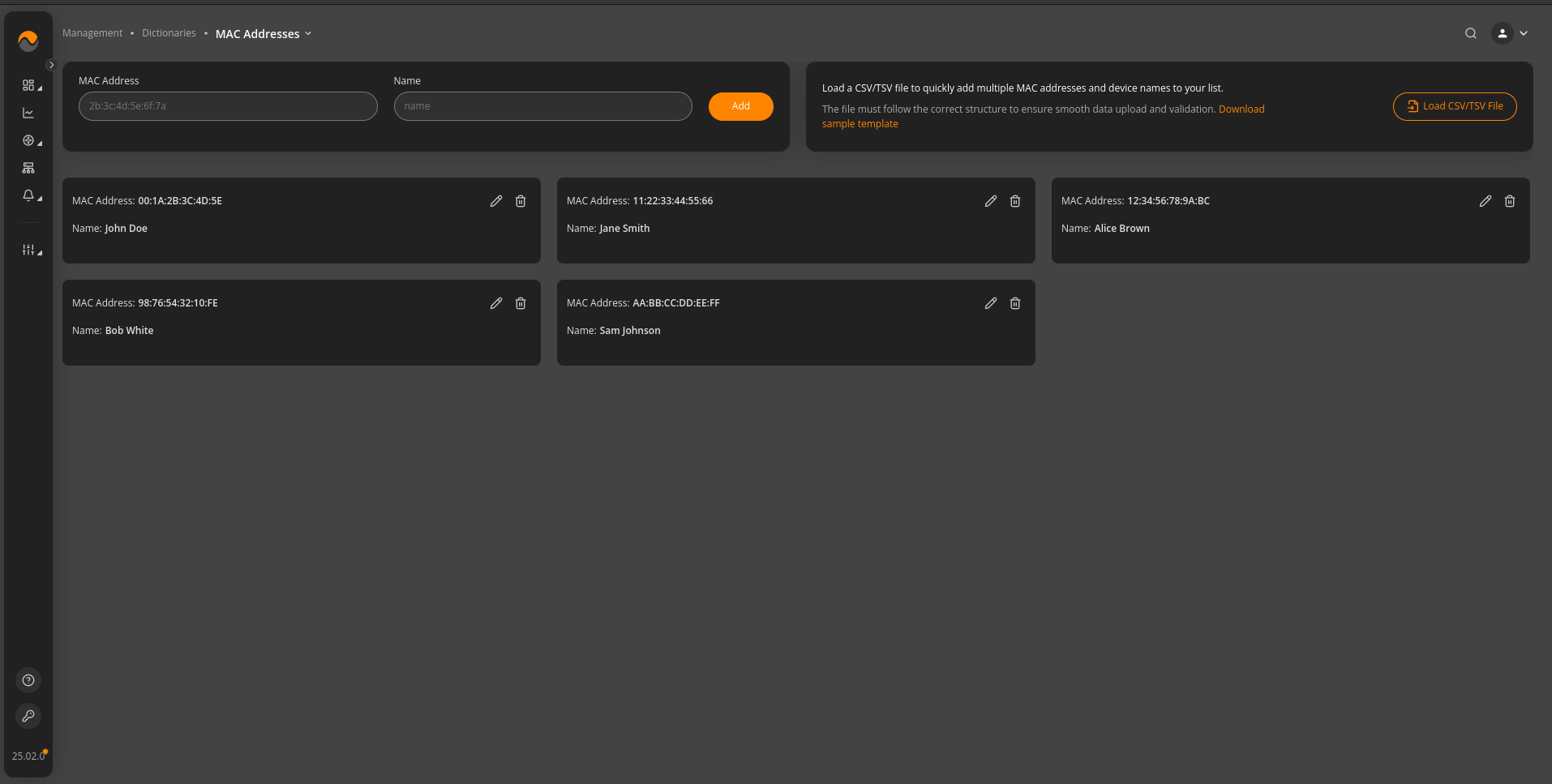
Task: Open the line chart analytics sidebar icon
Action: click(x=28, y=113)
